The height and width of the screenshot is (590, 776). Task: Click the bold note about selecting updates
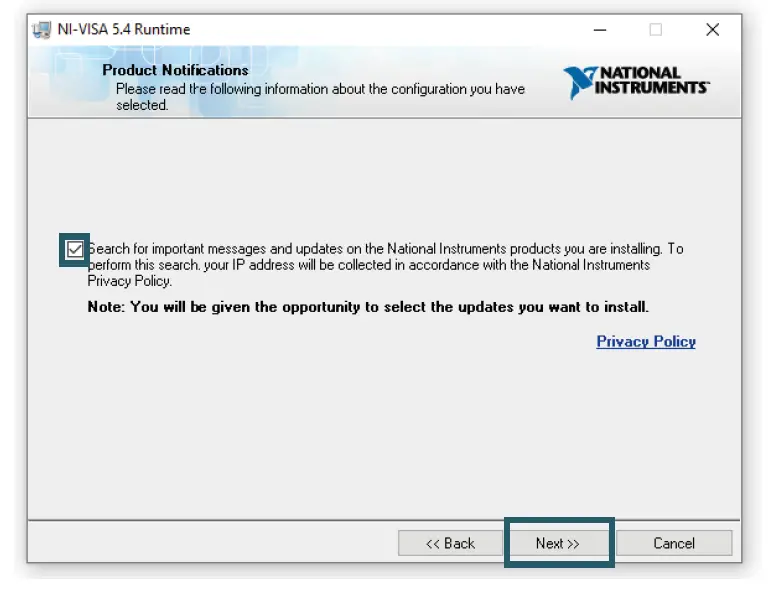tap(368, 307)
